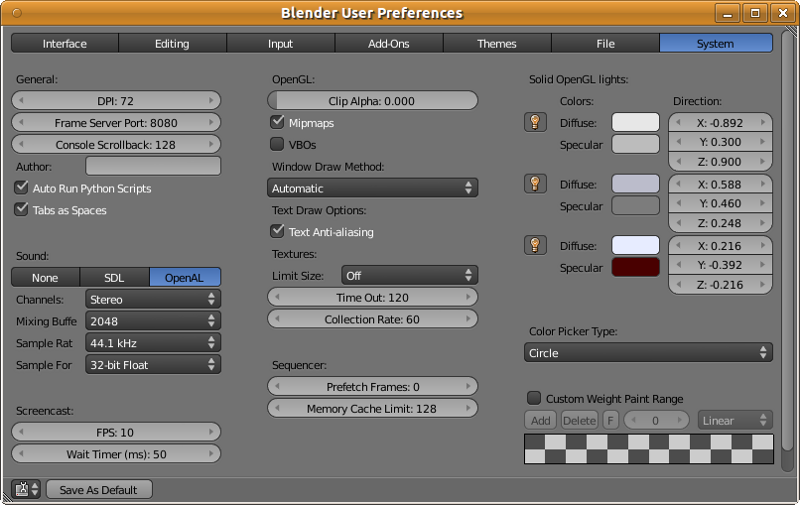Click the weight paint color ramp

648,449
